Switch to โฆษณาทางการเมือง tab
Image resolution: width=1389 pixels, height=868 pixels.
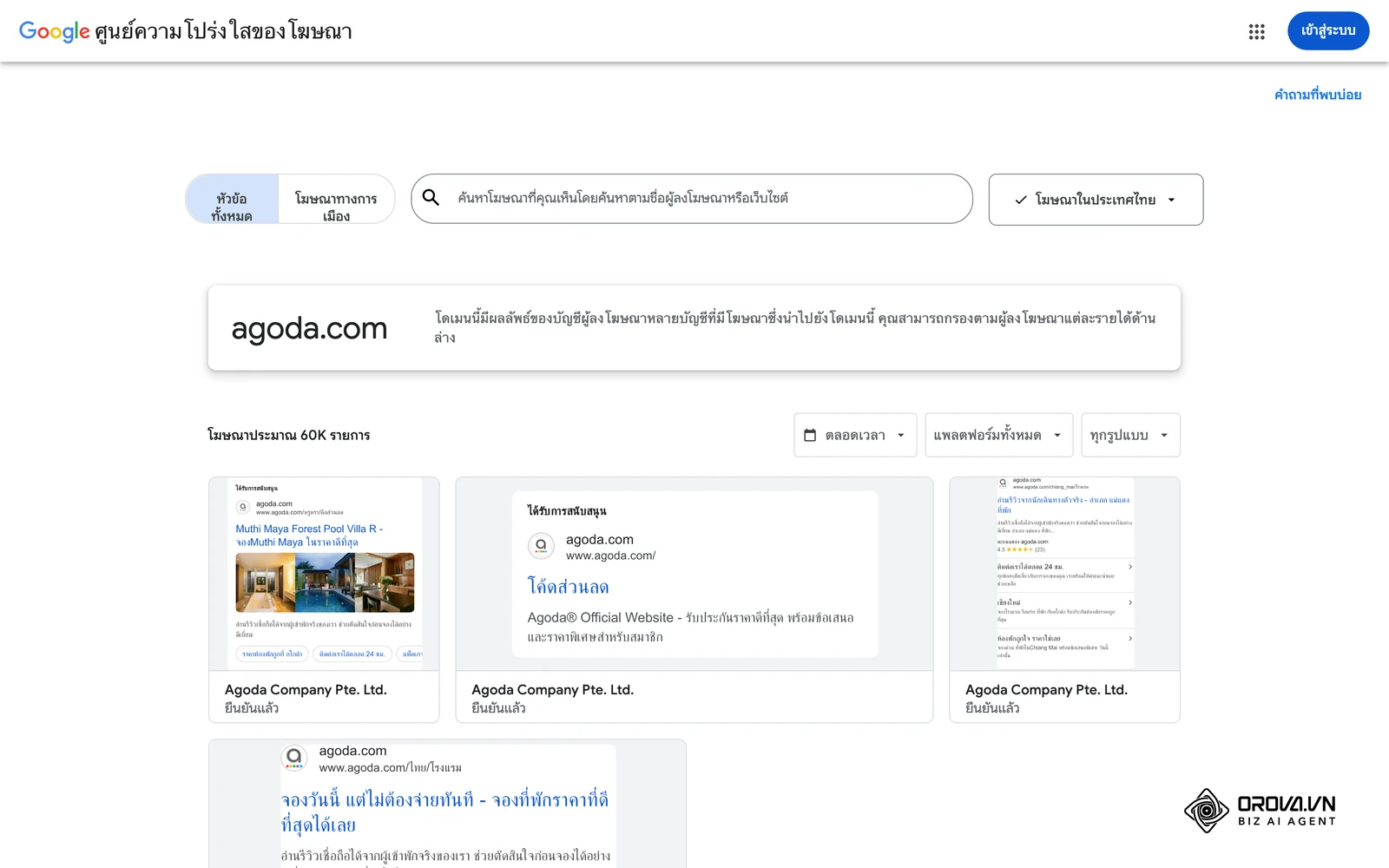[x=336, y=200]
